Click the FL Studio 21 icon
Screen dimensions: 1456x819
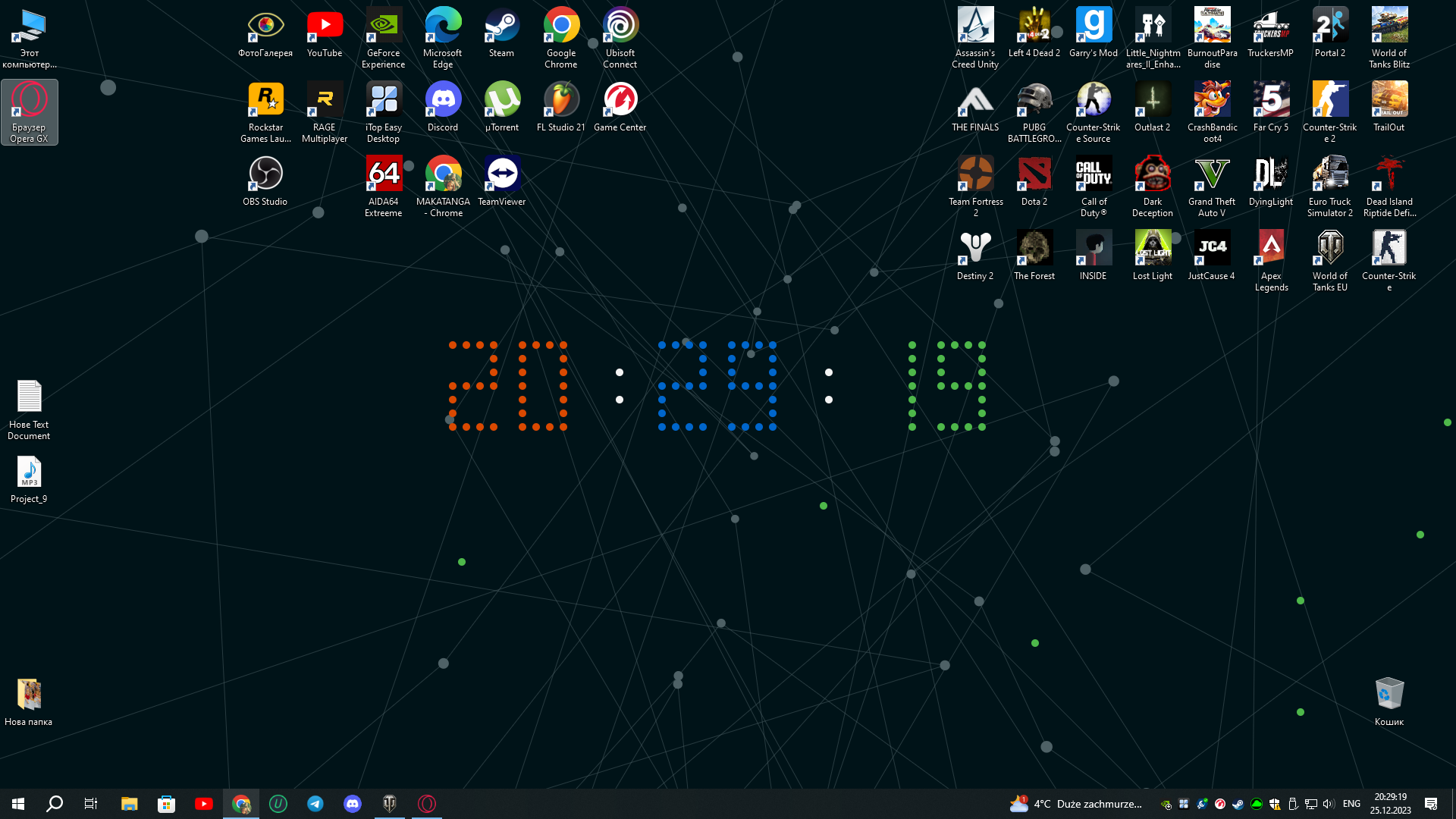561,100
